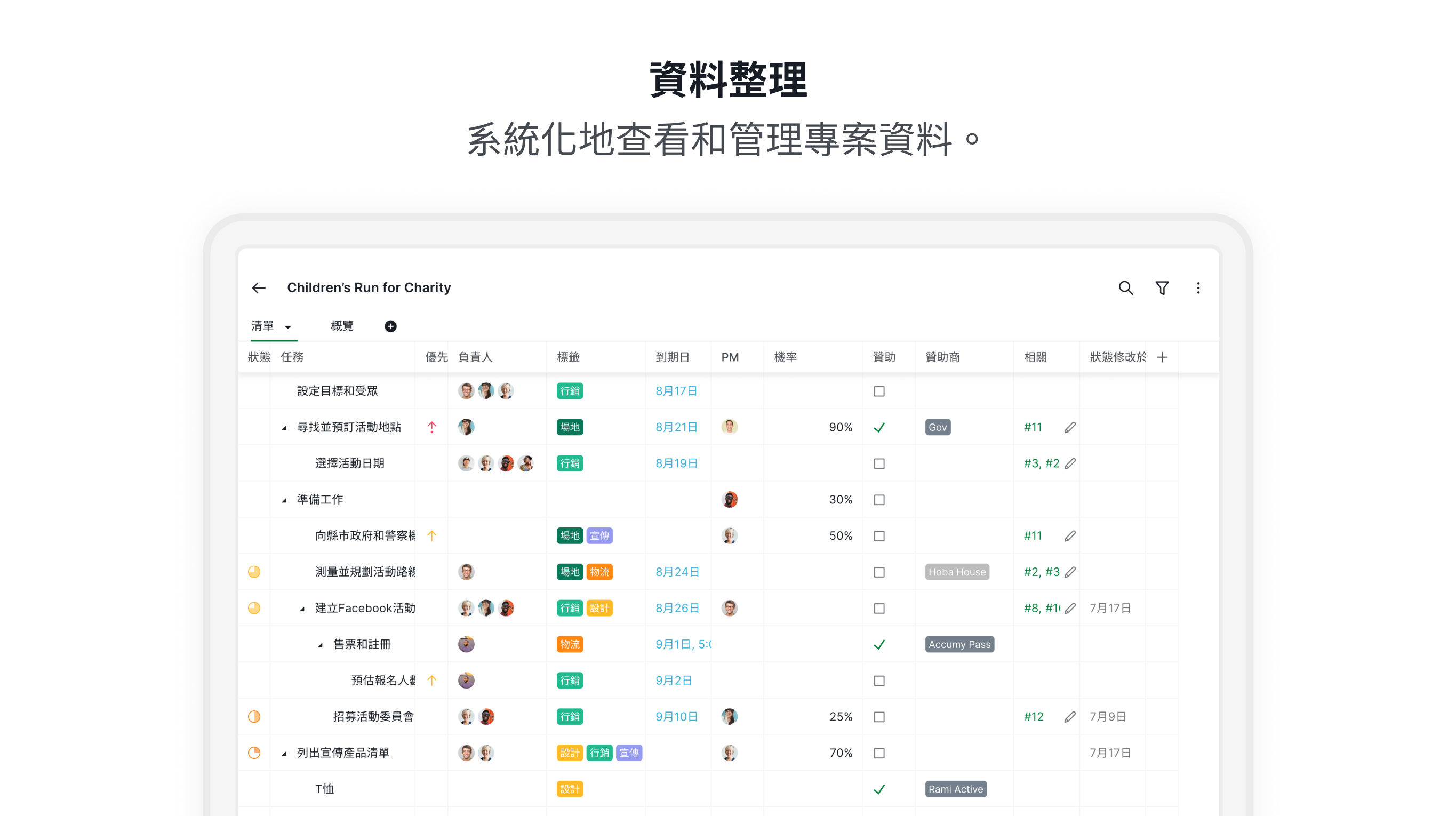Click the Gov sponsor tag
Viewport: 1456px width, 816px height.
click(x=938, y=427)
